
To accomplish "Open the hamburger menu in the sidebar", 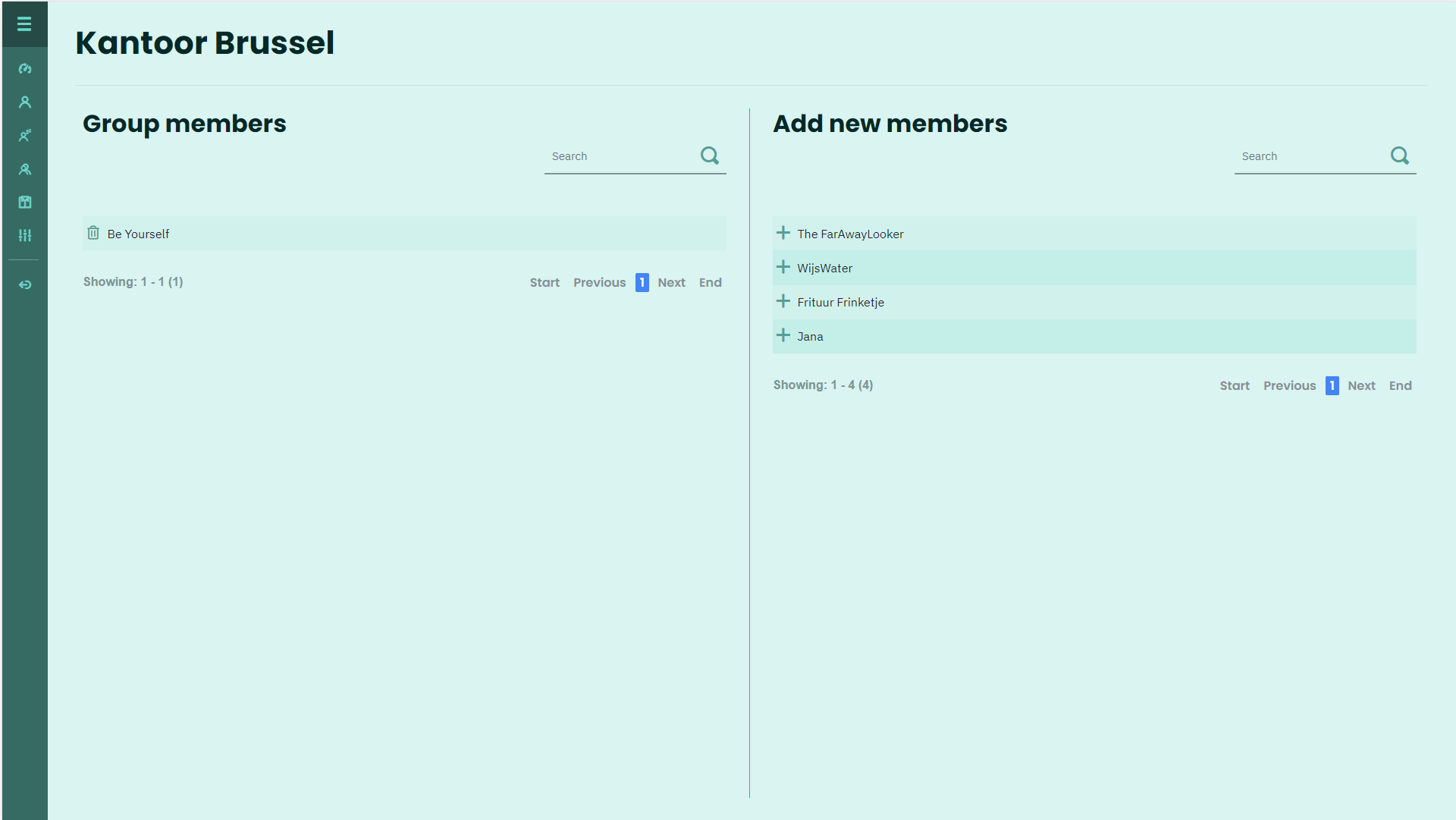I will coord(24,24).
